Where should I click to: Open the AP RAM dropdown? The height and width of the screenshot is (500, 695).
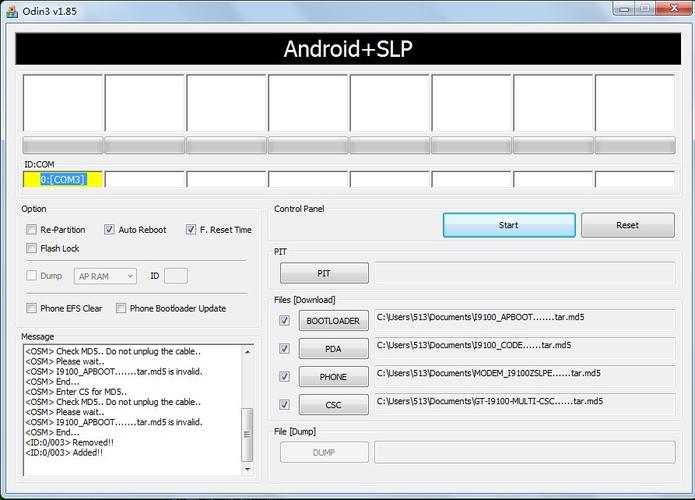coord(105,276)
